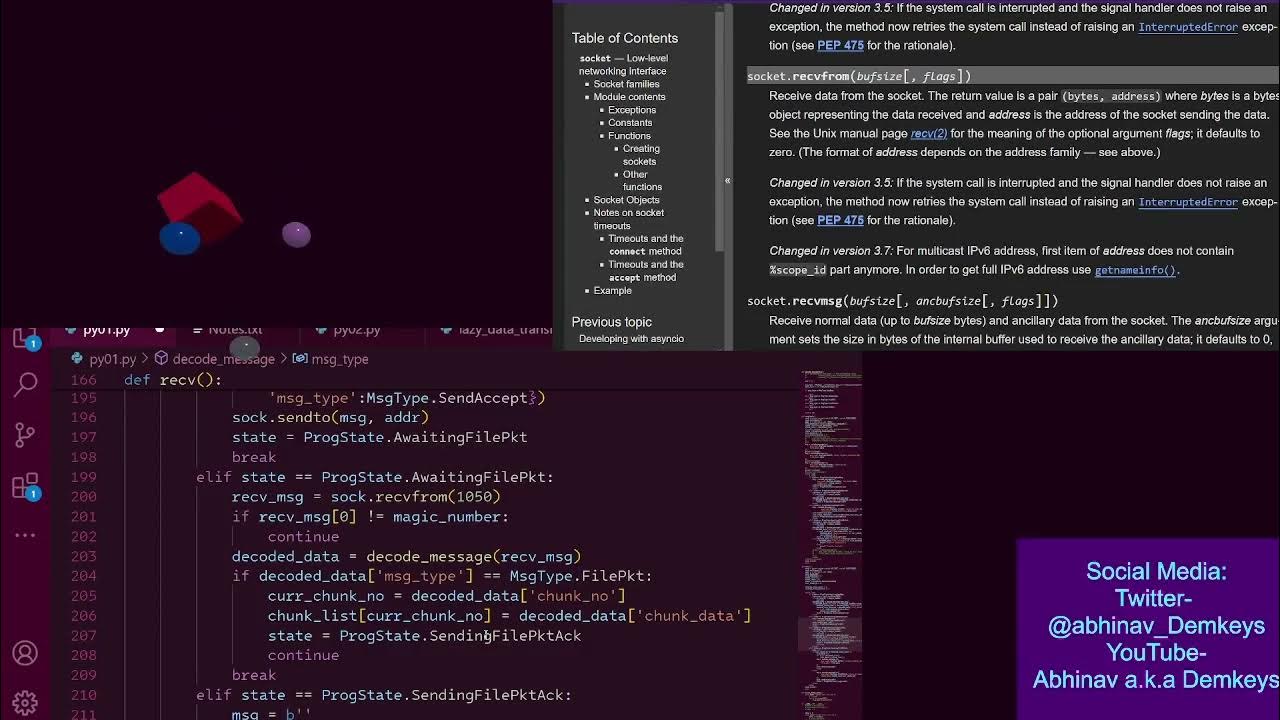Open the Constants TOC link
This screenshot has width=1280, height=720.
click(x=630, y=123)
